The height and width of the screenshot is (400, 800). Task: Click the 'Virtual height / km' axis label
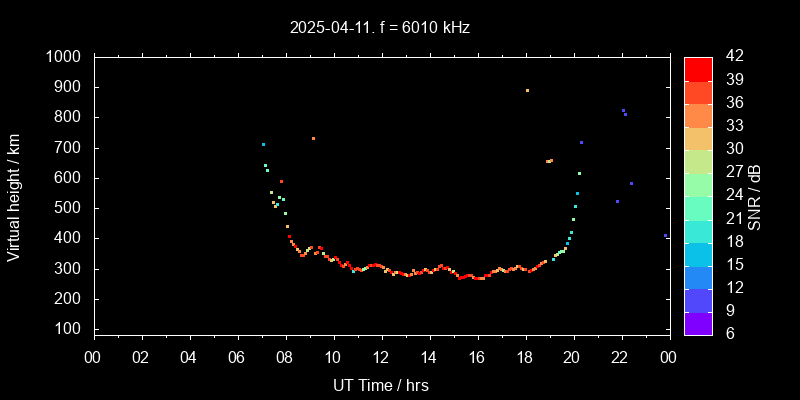[x=14, y=196]
